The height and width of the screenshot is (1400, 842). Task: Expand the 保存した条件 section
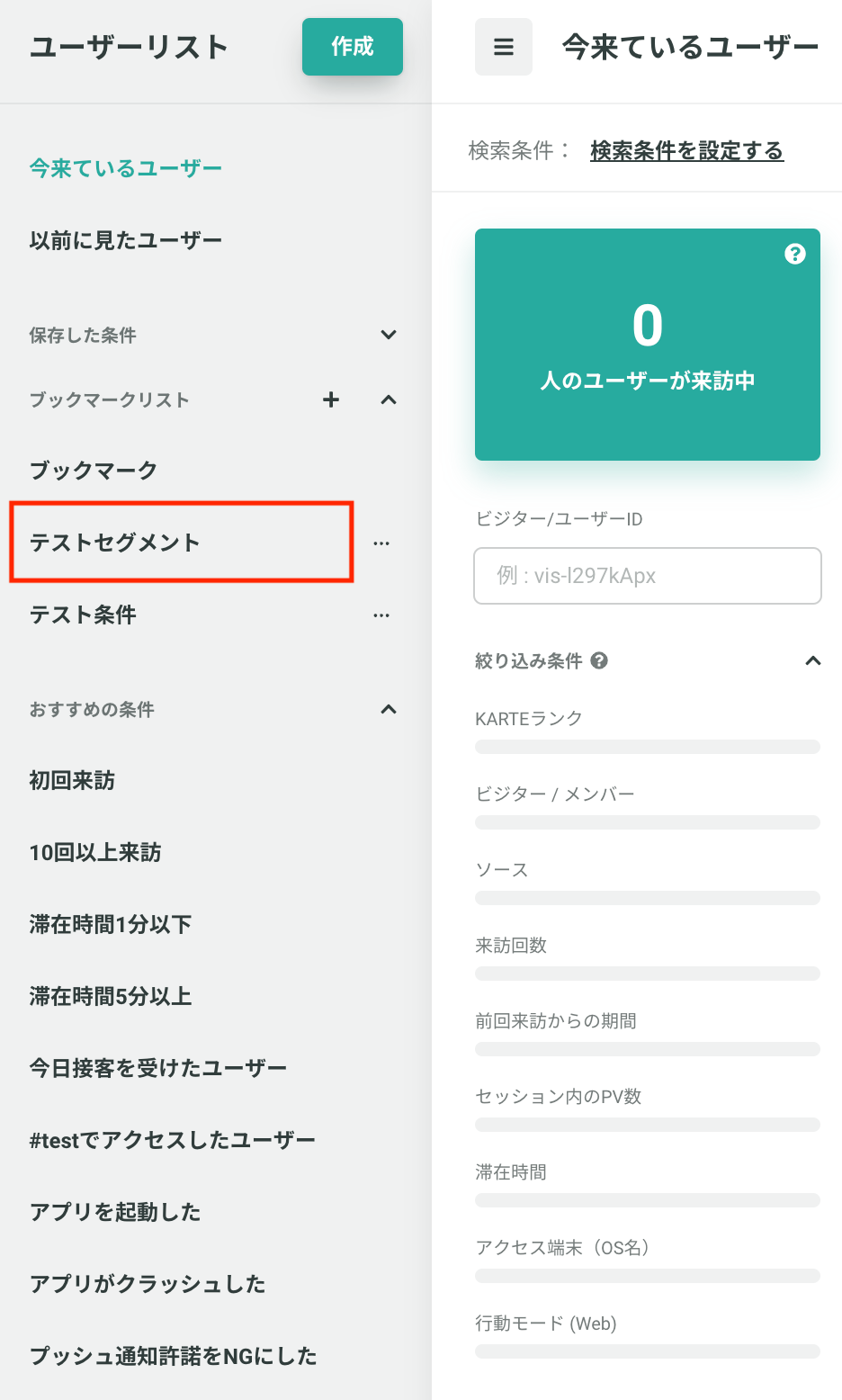click(x=389, y=335)
